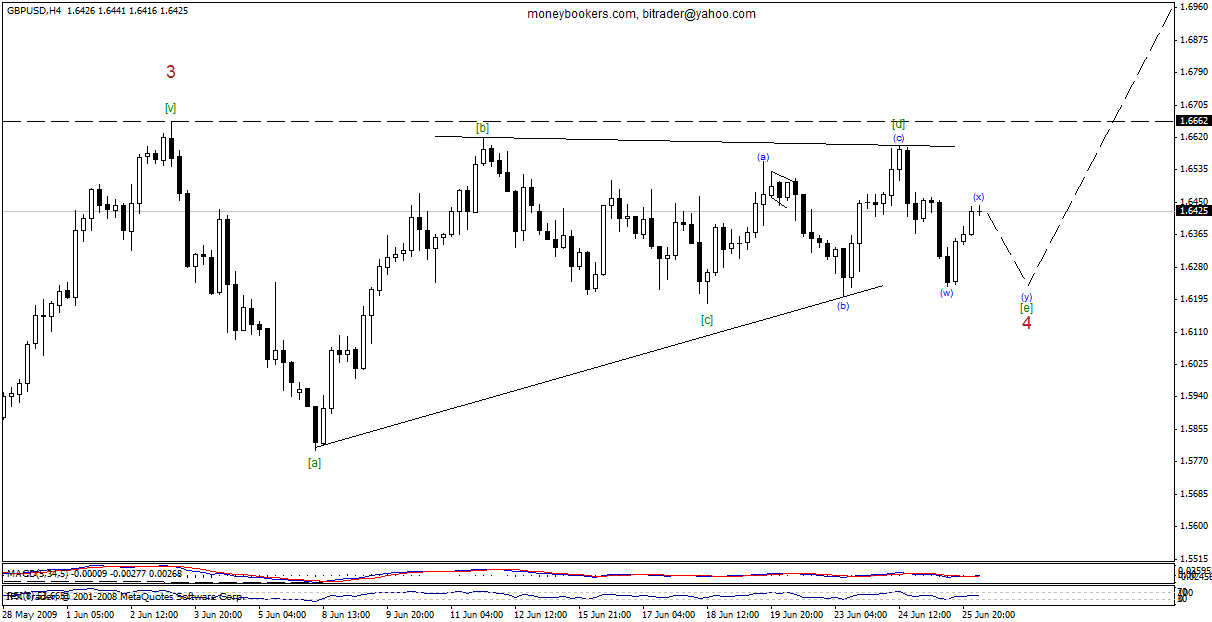
Task: Click the 18 Jun 12:00 time label
Action: 733,614
